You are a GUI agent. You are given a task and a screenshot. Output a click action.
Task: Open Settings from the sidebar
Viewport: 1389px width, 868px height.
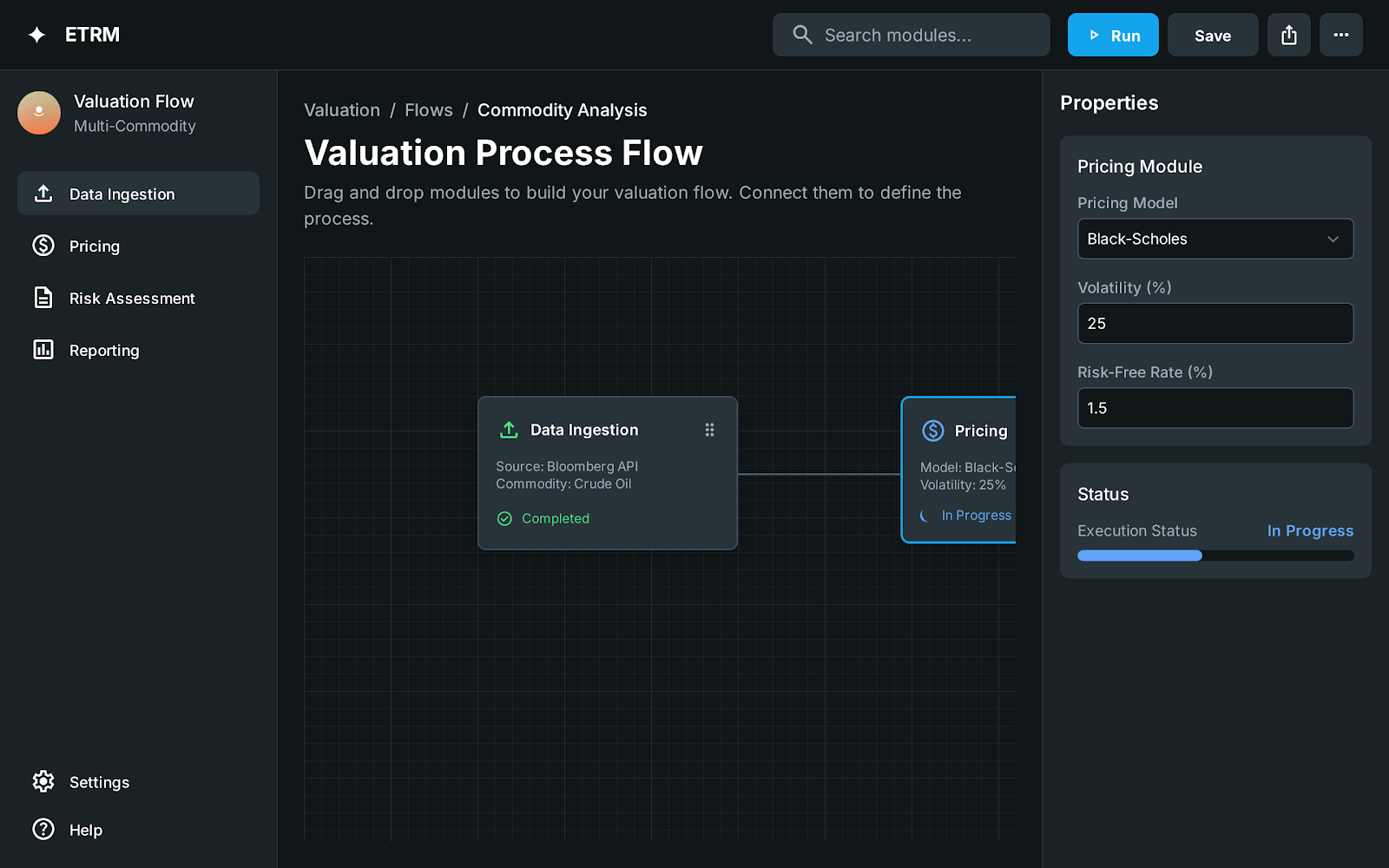(x=99, y=782)
